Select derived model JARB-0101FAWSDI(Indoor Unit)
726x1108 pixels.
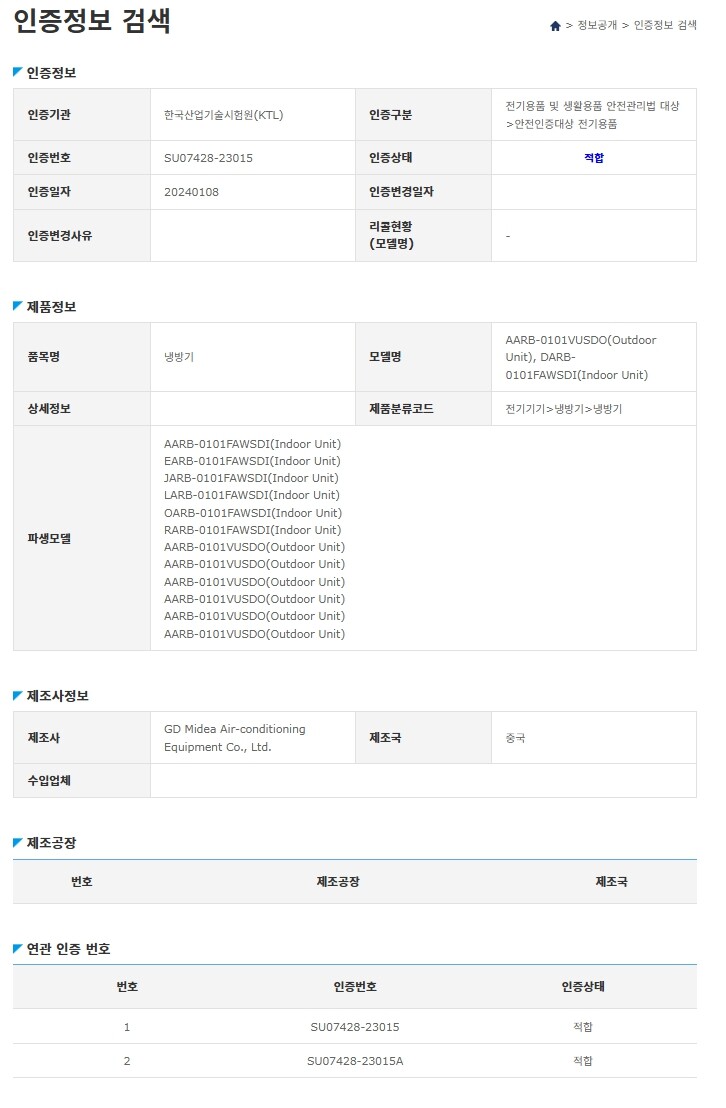click(x=251, y=478)
